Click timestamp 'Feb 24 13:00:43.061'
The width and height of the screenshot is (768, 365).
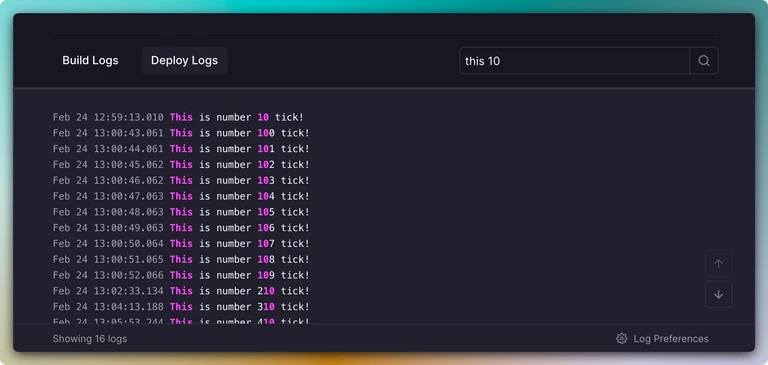(x=108, y=133)
